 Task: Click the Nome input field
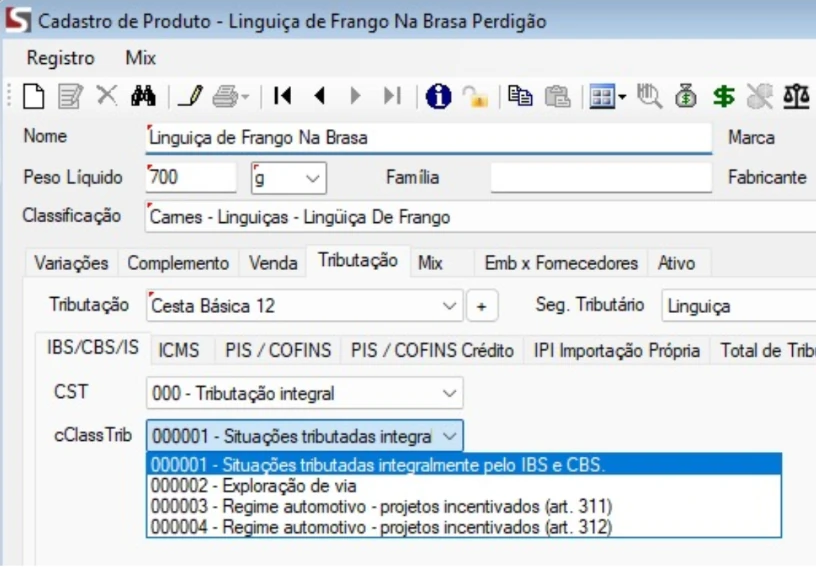[x=428, y=138]
